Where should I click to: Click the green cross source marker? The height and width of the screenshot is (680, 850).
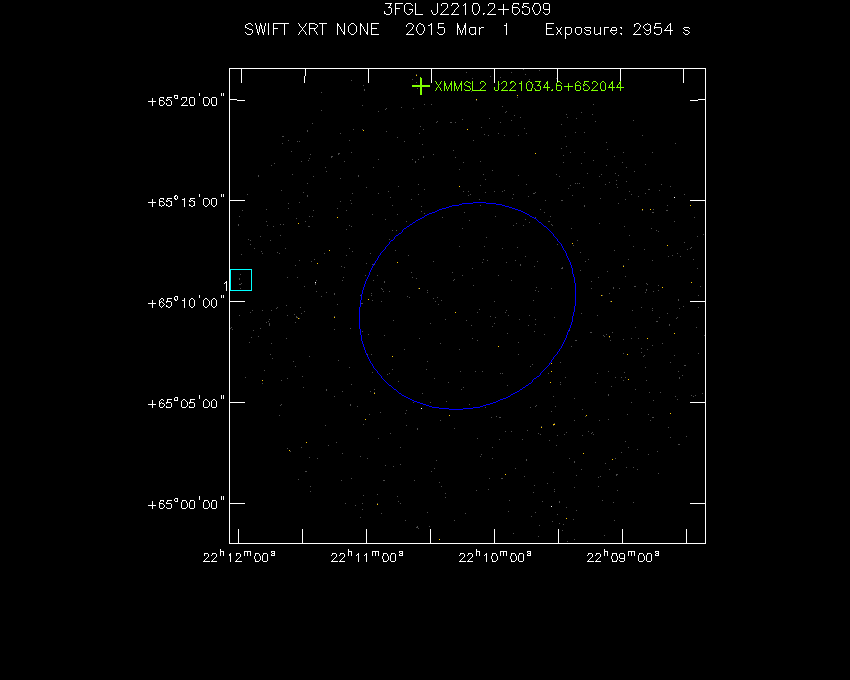tap(421, 86)
